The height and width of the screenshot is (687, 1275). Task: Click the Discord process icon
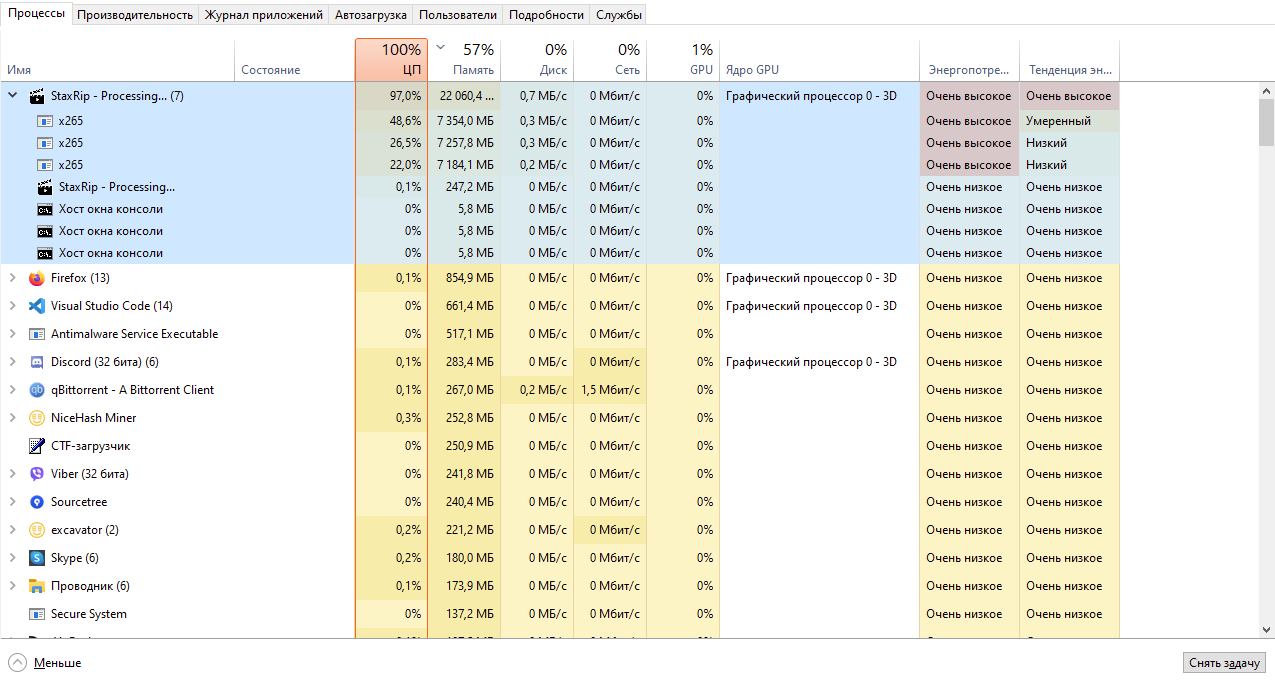point(37,362)
